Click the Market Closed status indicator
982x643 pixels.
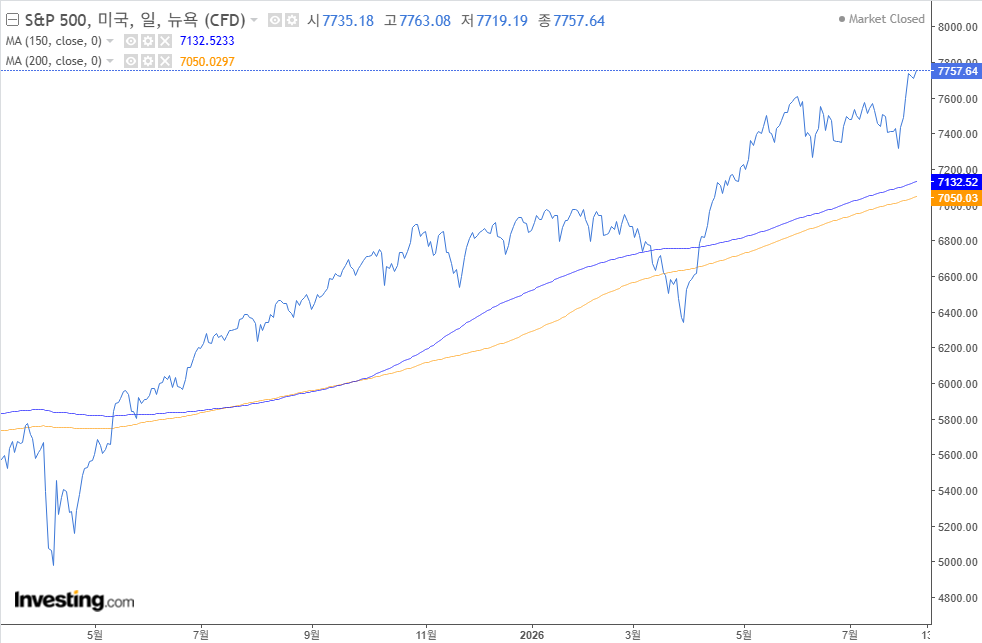882,19
